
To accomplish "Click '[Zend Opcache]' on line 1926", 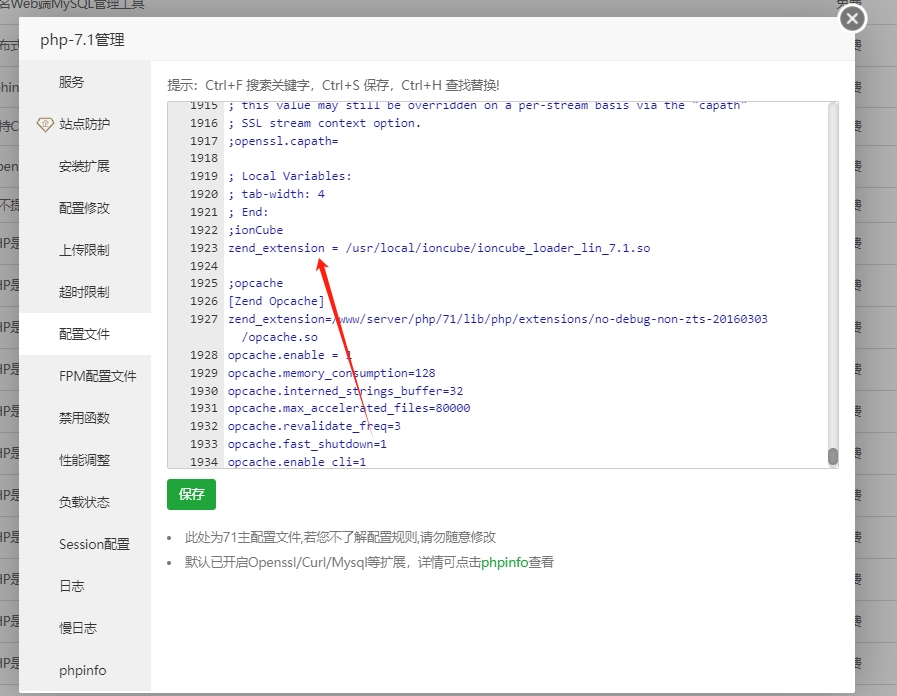I will coord(276,301).
